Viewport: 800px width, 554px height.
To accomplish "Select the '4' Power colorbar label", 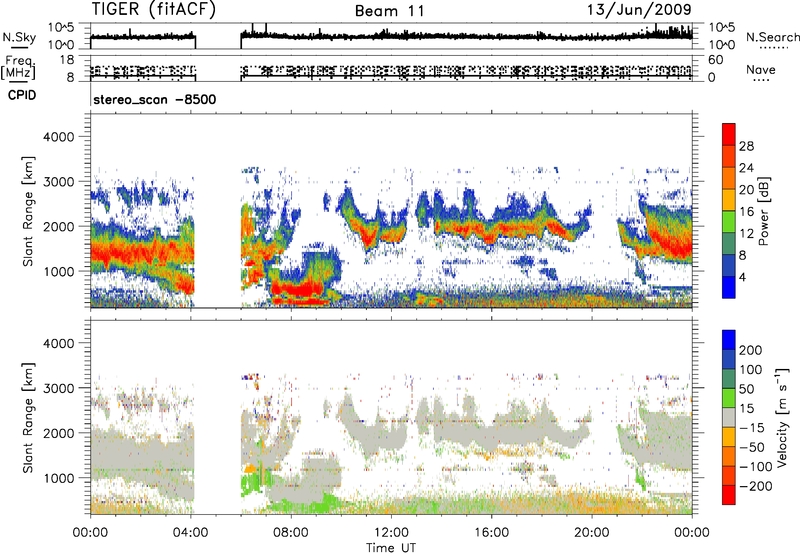I will tap(742, 277).
